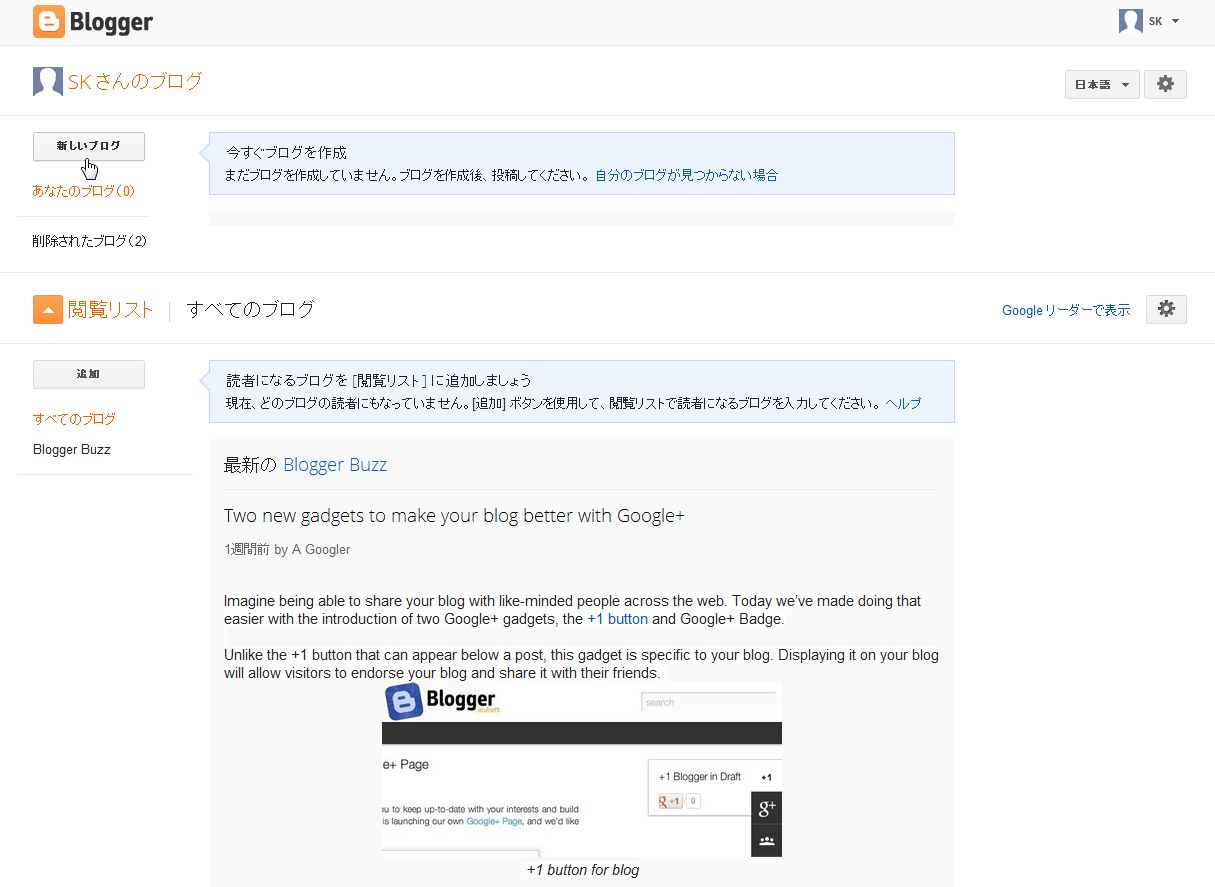Click the 1週間前 by A Googler byline
Screen dimensions: 1215x887
click(x=287, y=549)
